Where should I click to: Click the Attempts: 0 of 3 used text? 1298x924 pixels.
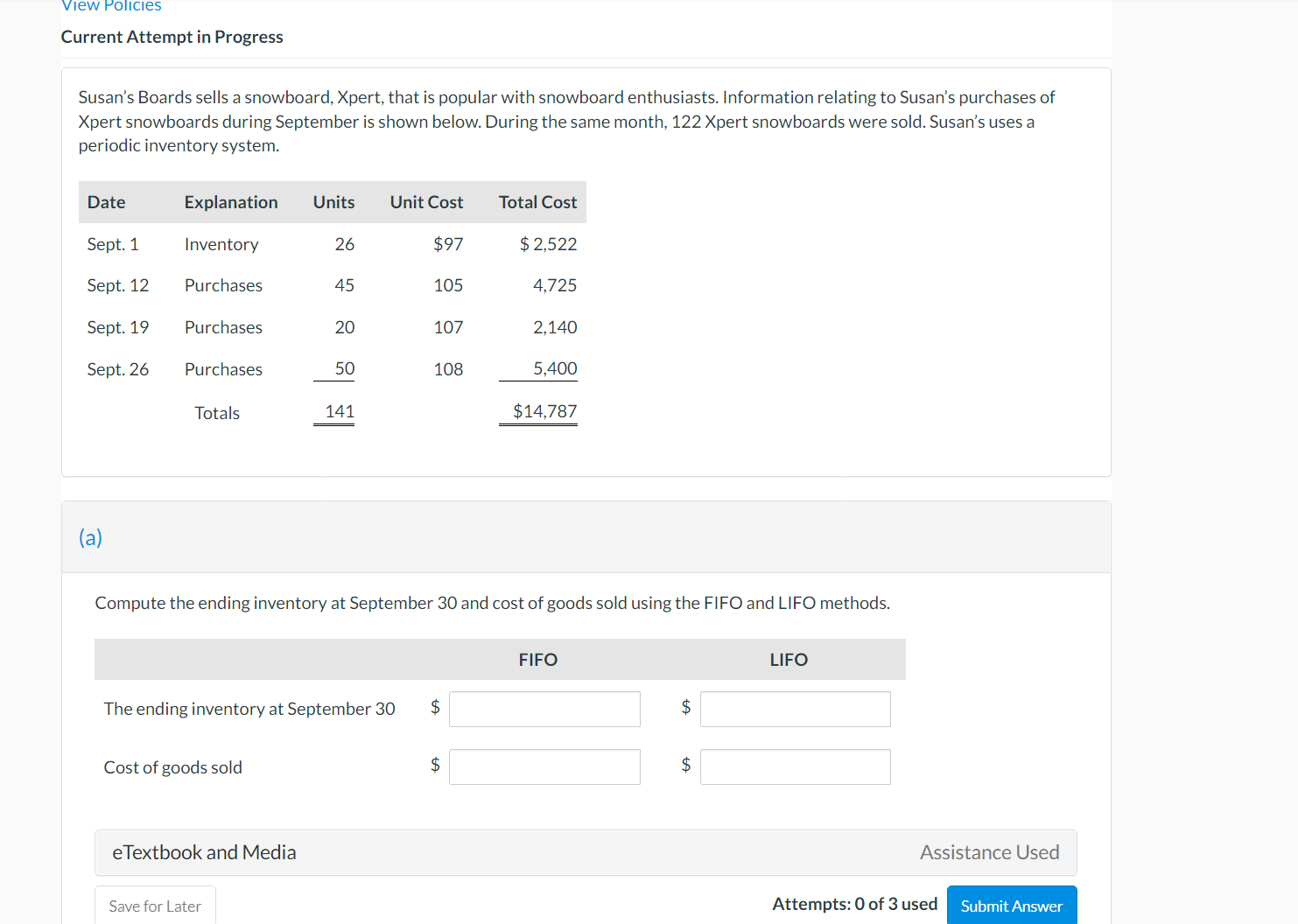tap(855, 903)
